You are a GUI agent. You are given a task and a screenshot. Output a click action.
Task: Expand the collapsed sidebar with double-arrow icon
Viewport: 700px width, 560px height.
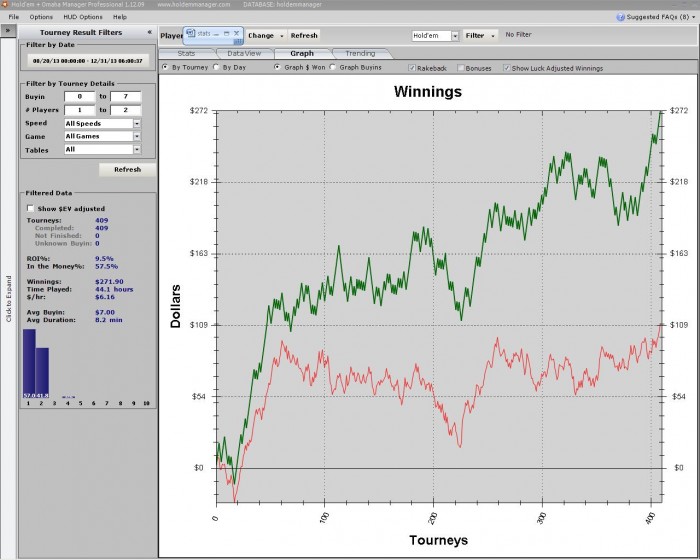pos(8,31)
